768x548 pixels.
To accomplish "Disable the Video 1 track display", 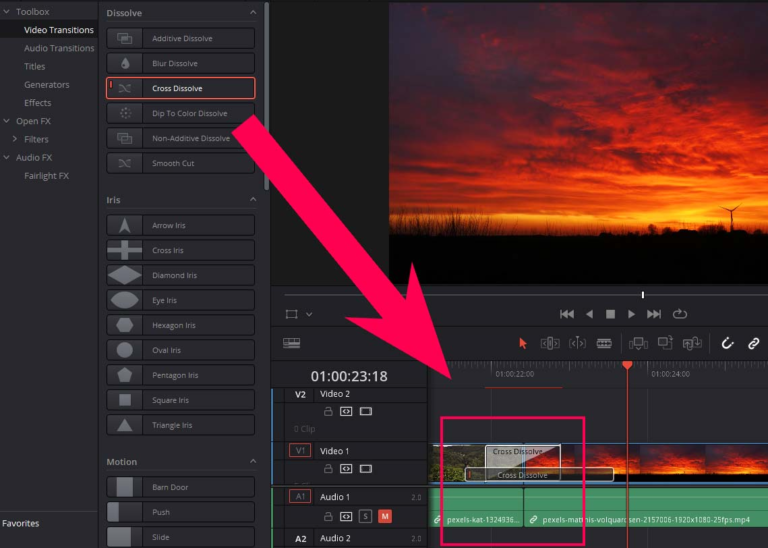I will point(365,469).
